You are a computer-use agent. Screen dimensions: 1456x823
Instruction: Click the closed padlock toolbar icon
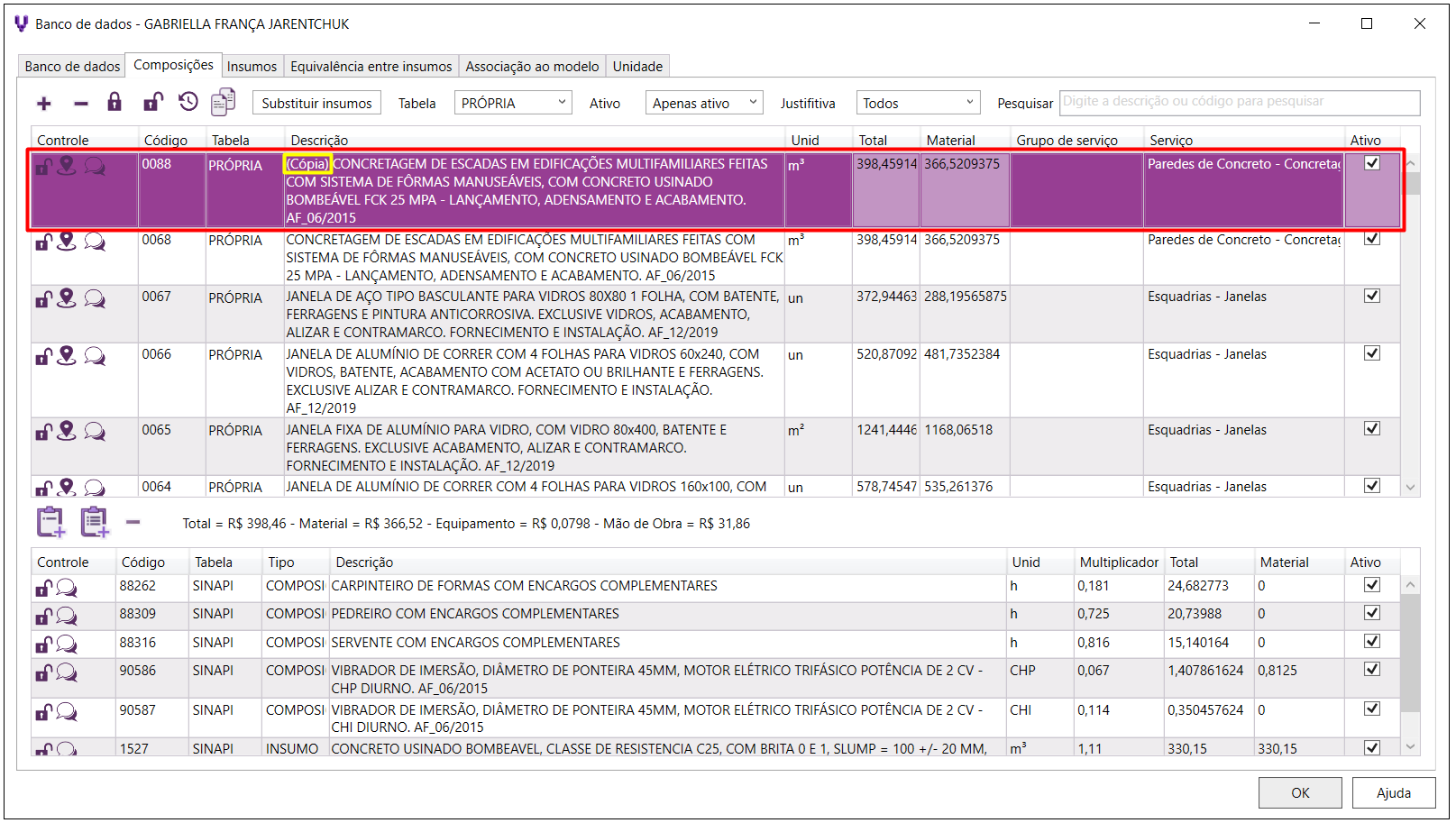[114, 102]
